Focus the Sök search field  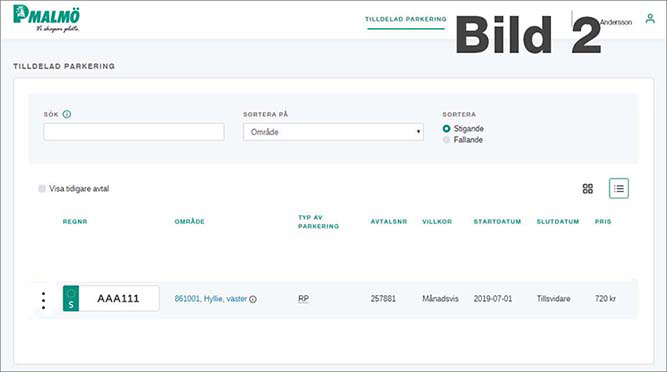point(134,132)
